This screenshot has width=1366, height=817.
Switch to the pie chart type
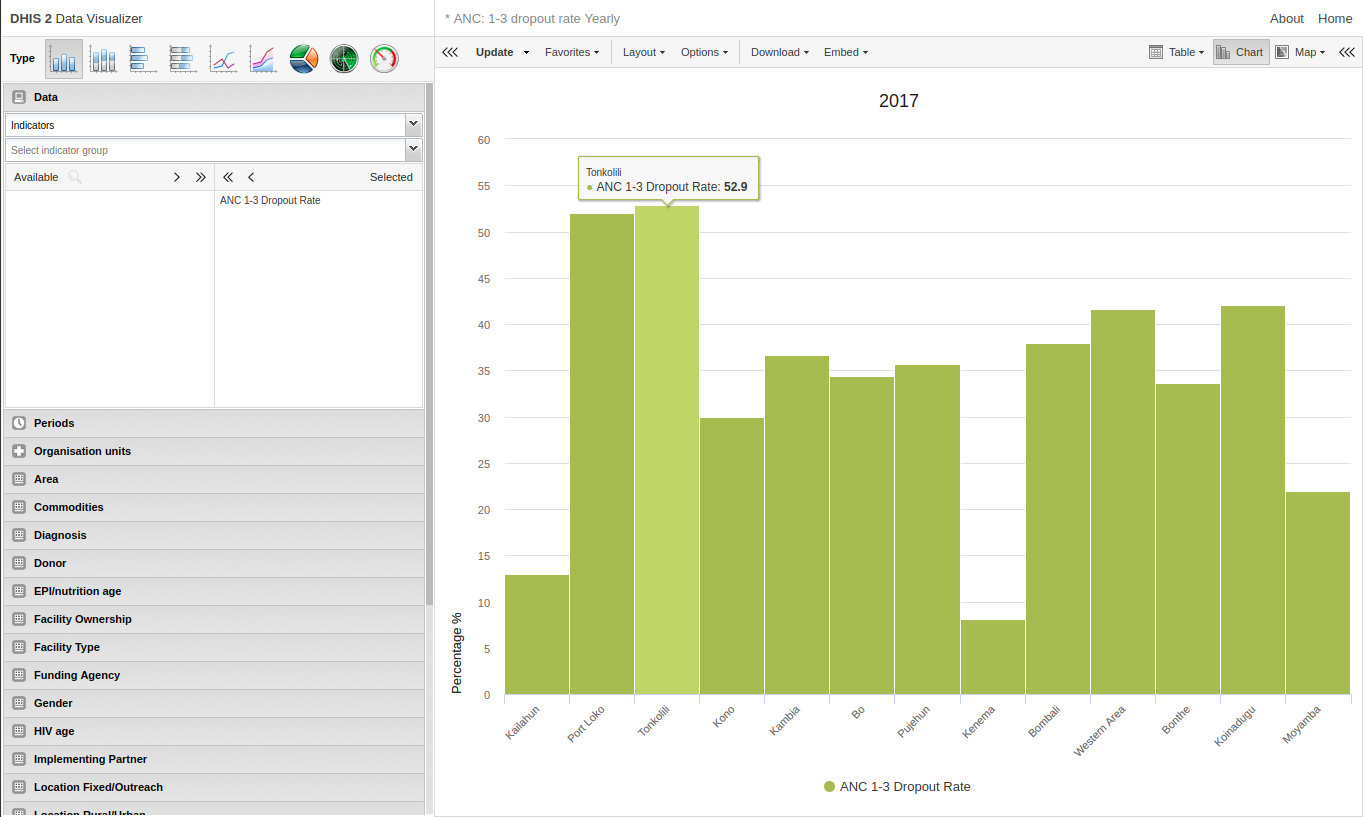point(303,58)
